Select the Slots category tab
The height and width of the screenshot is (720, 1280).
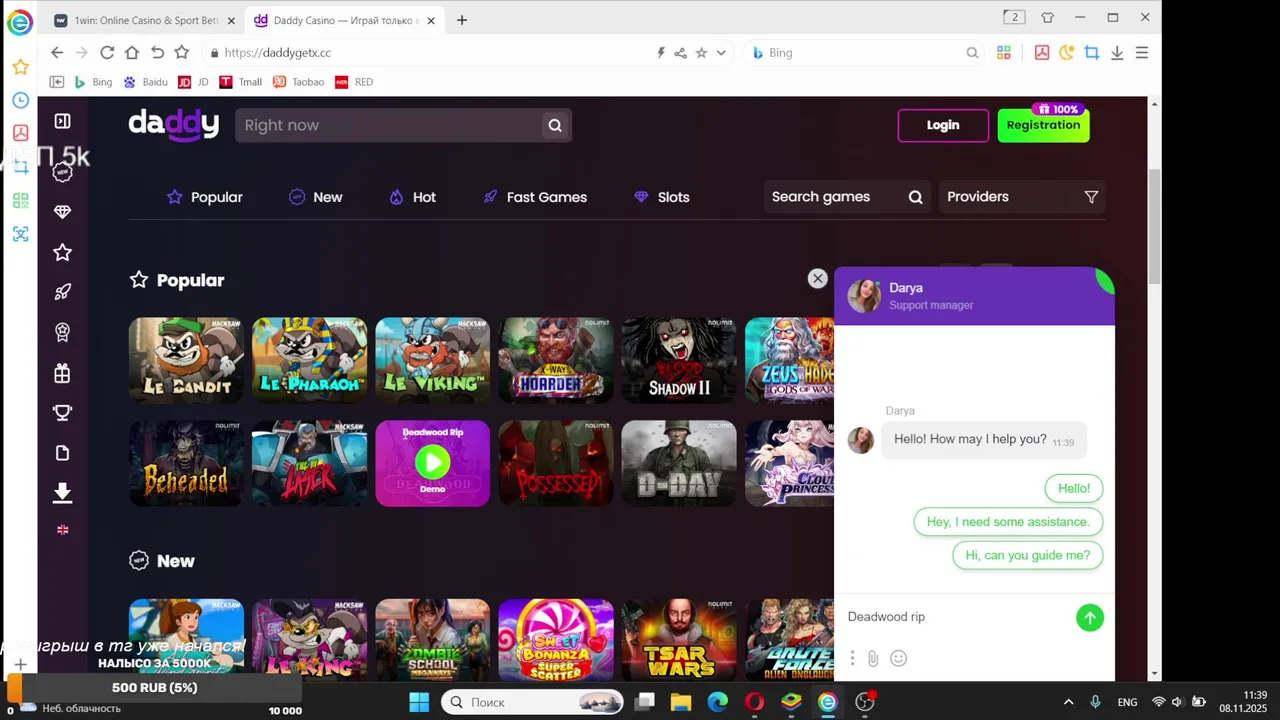point(662,197)
